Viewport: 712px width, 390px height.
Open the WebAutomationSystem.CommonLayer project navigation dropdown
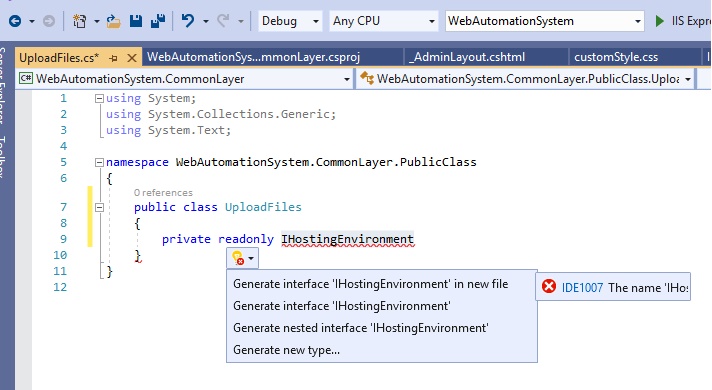[x=184, y=79]
